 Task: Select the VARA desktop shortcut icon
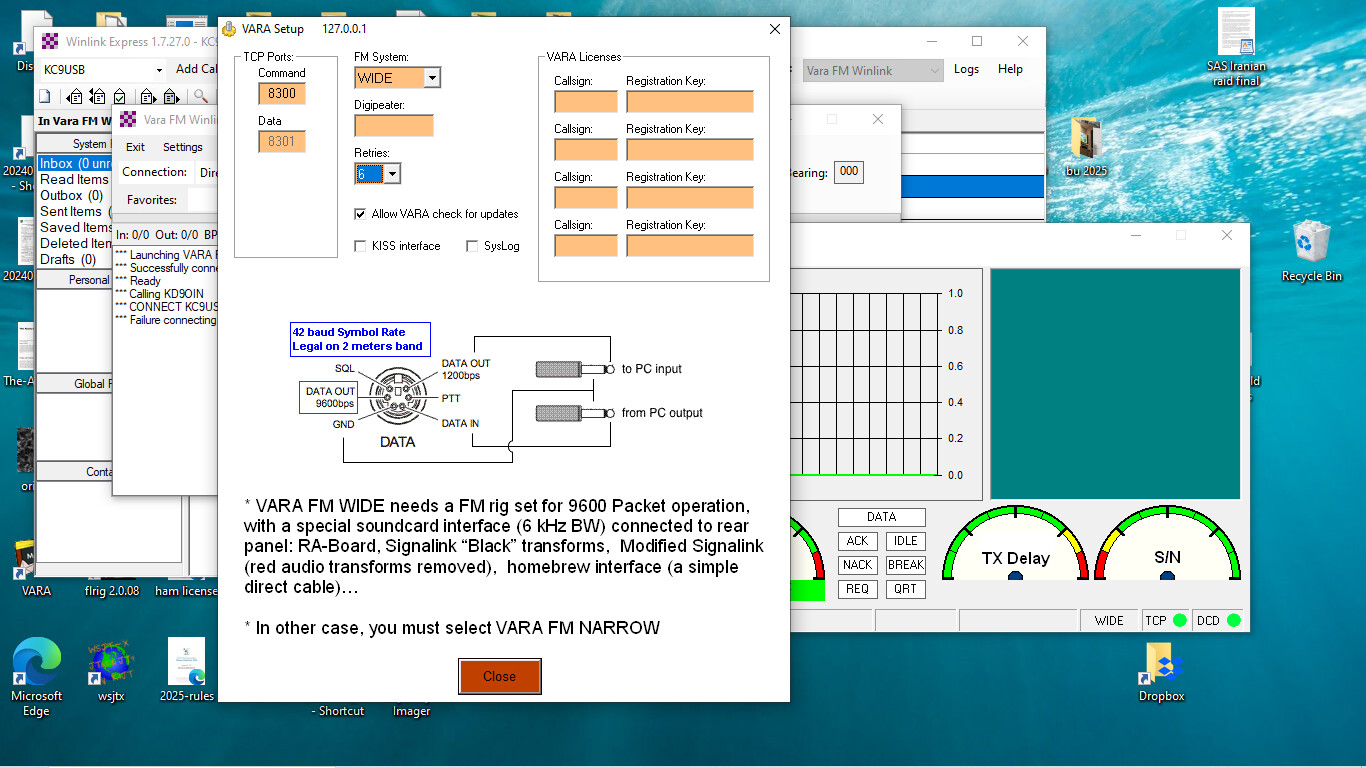pos(36,560)
